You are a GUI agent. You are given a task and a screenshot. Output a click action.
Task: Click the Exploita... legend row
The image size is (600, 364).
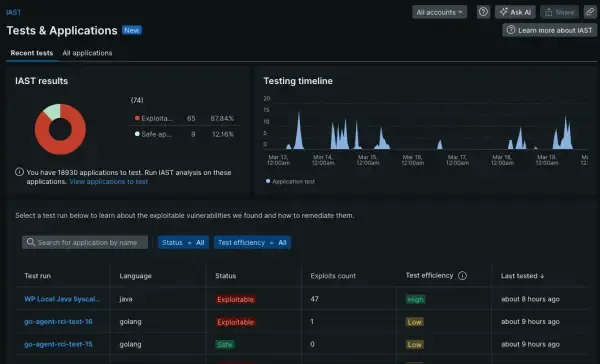(x=184, y=118)
